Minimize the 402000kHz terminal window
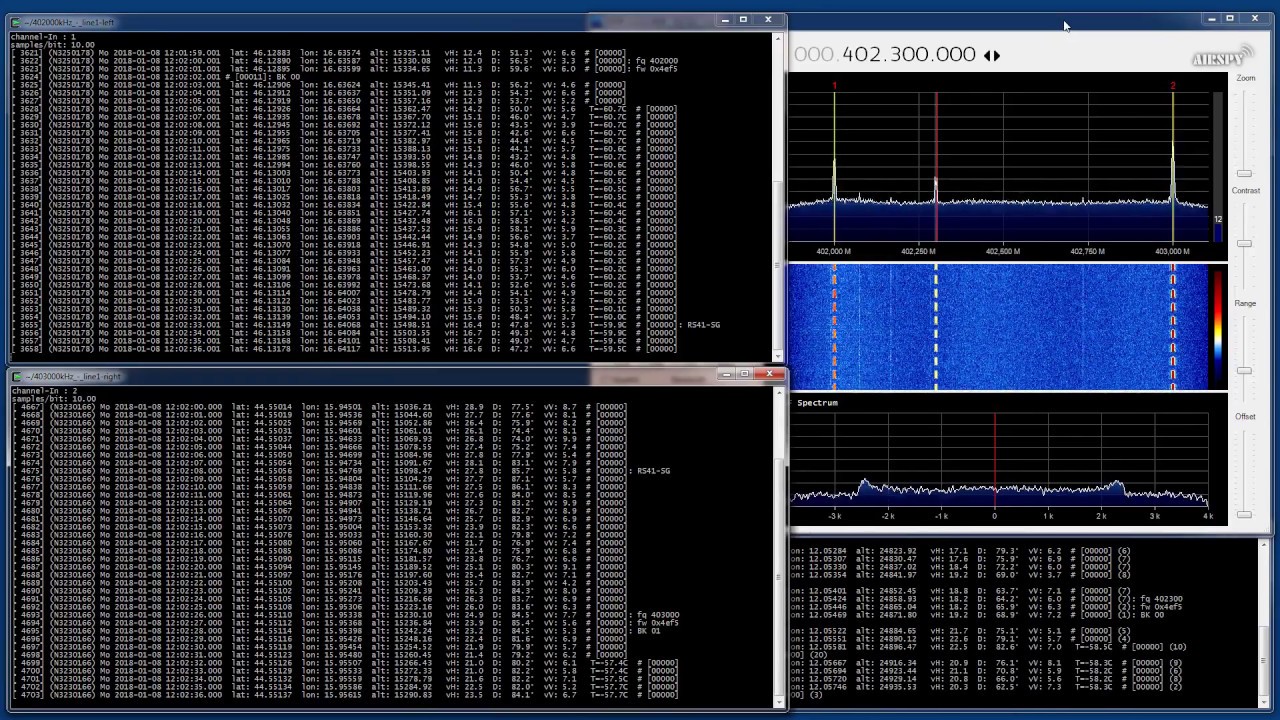Viewport: 1280px width, 720px height. coord(726,20)
